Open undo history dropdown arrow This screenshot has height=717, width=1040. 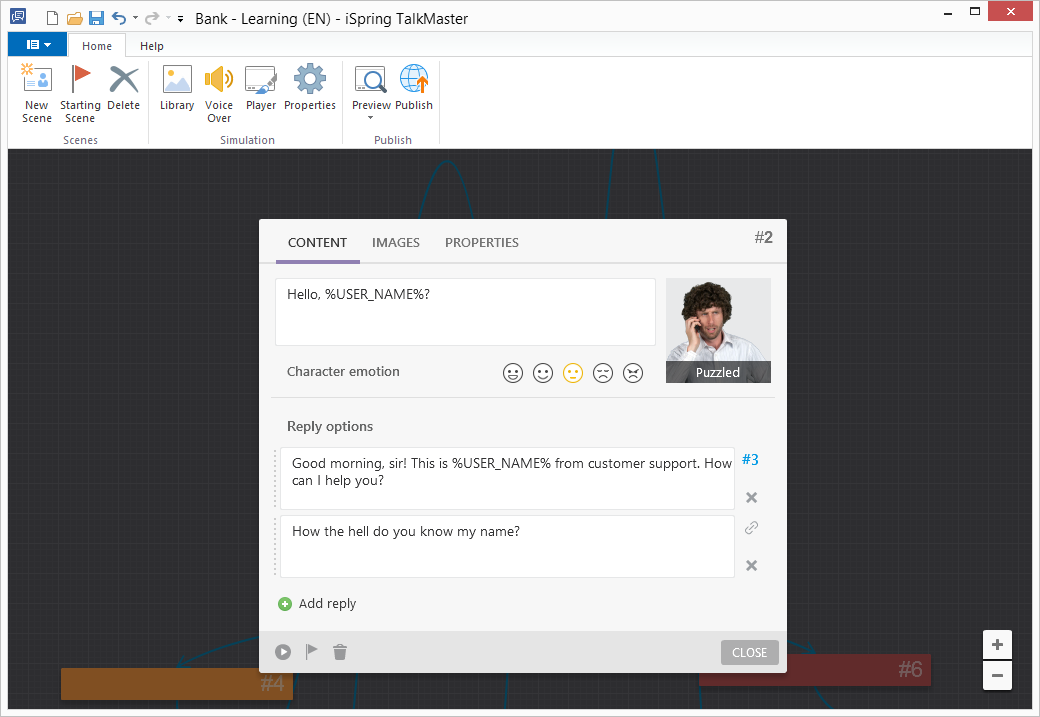135,19
